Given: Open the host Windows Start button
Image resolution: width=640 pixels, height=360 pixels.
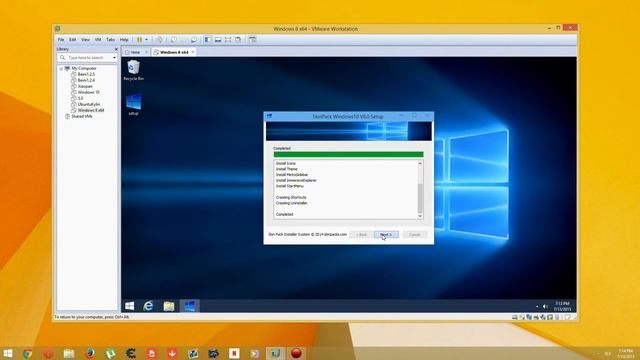Looking at the screenshot, I should coord(7,353).
